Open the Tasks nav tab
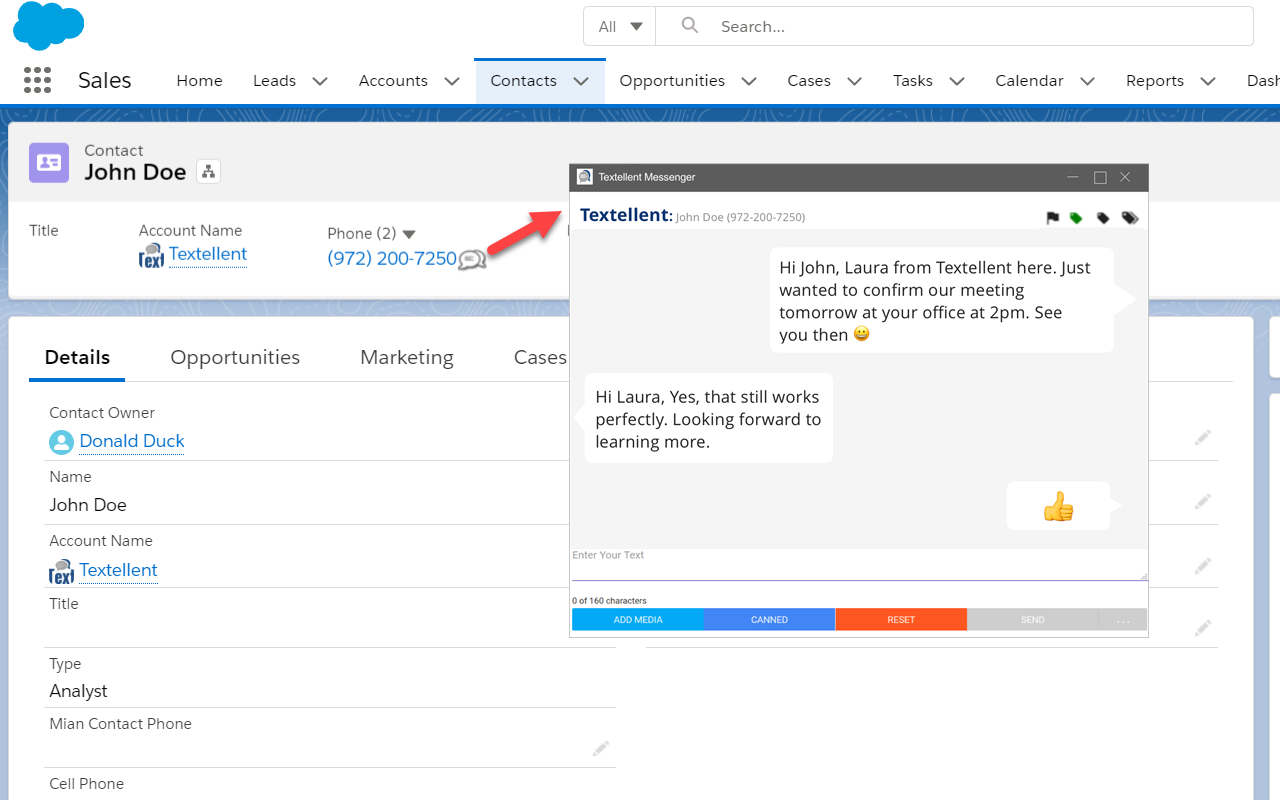This screenshot has width=1280, height=800. (913, 81)
